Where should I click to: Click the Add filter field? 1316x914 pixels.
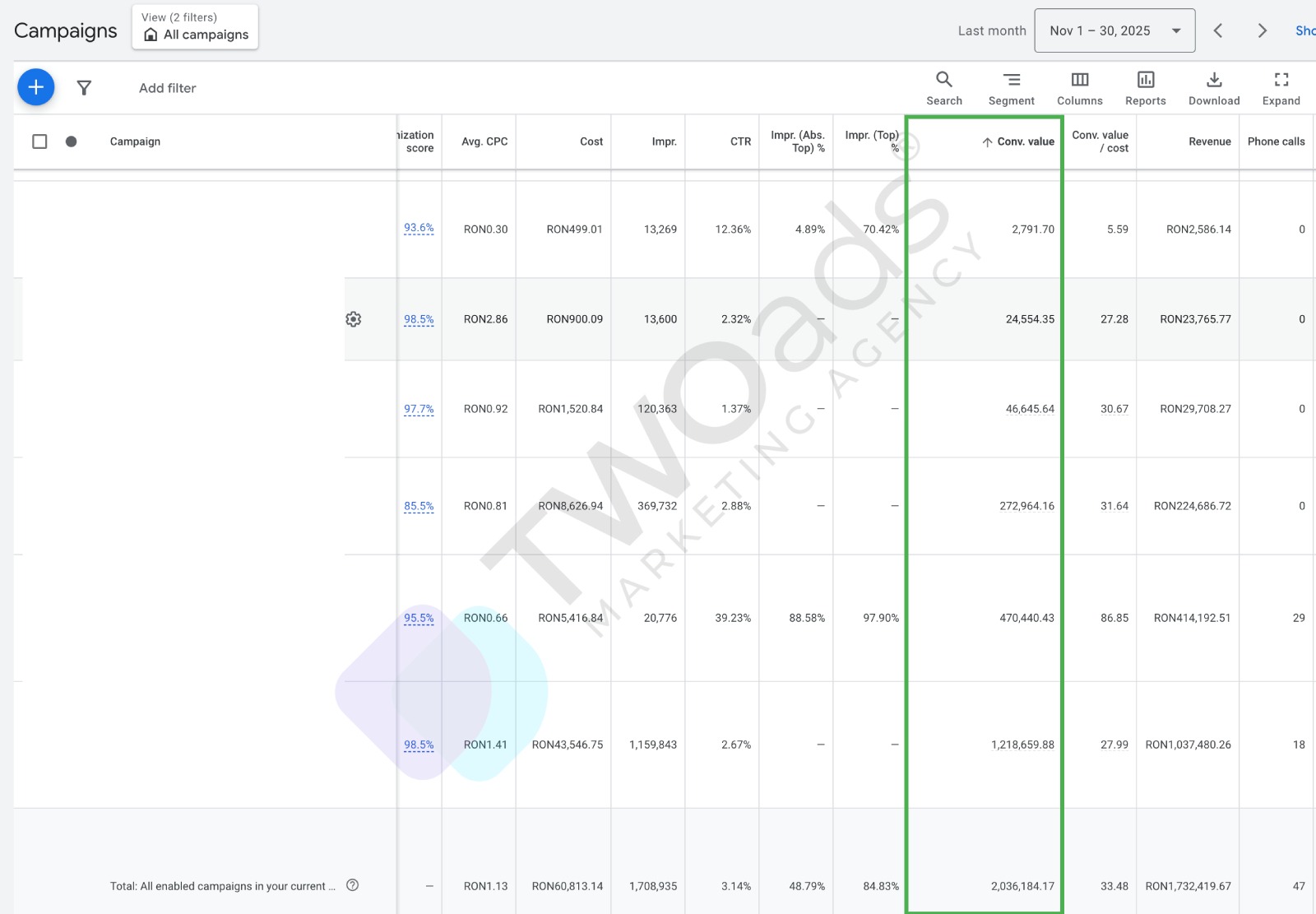168,88
